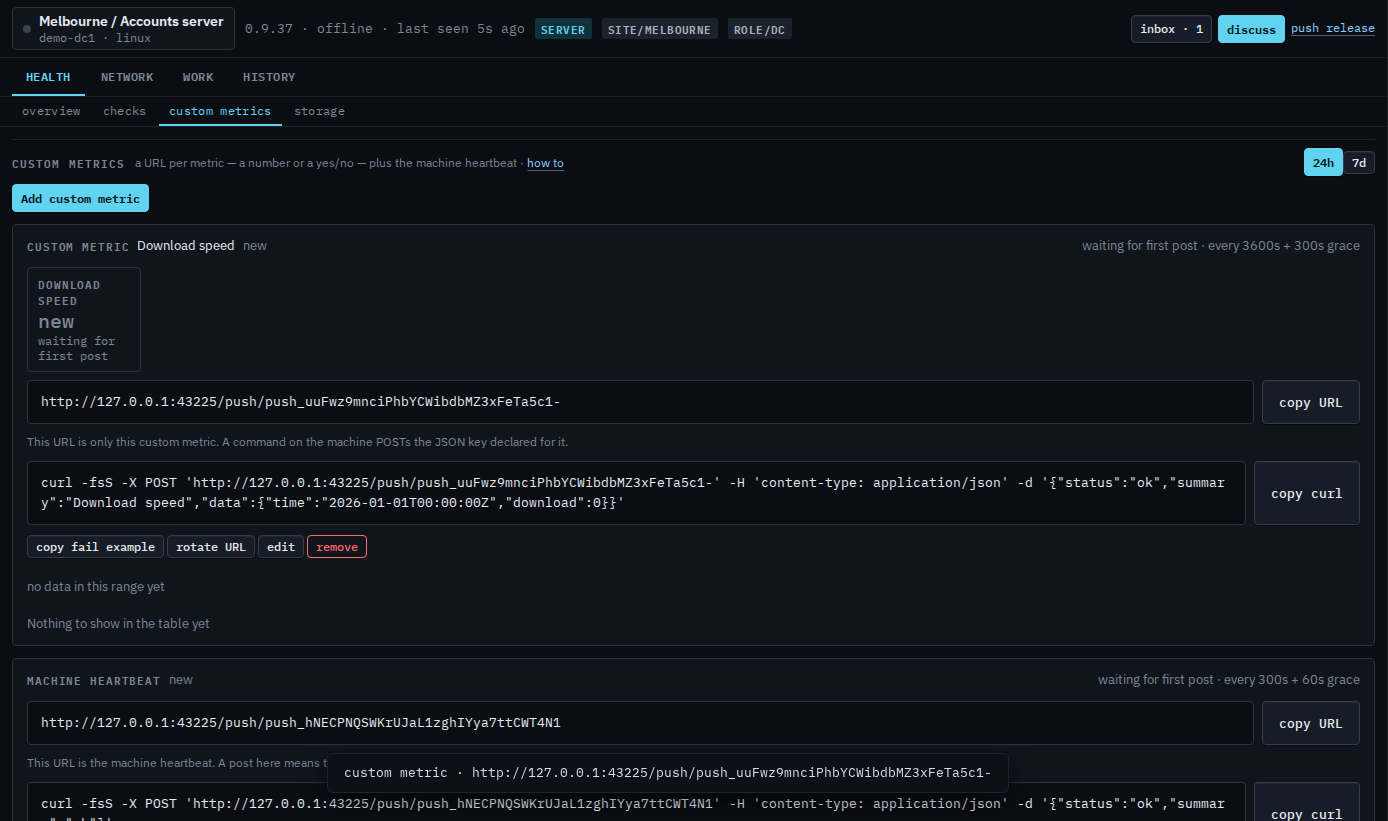Select the custom metrics sub-tab
The height and width of the screenshot is (821, 1388).
(x=220, y=111)
